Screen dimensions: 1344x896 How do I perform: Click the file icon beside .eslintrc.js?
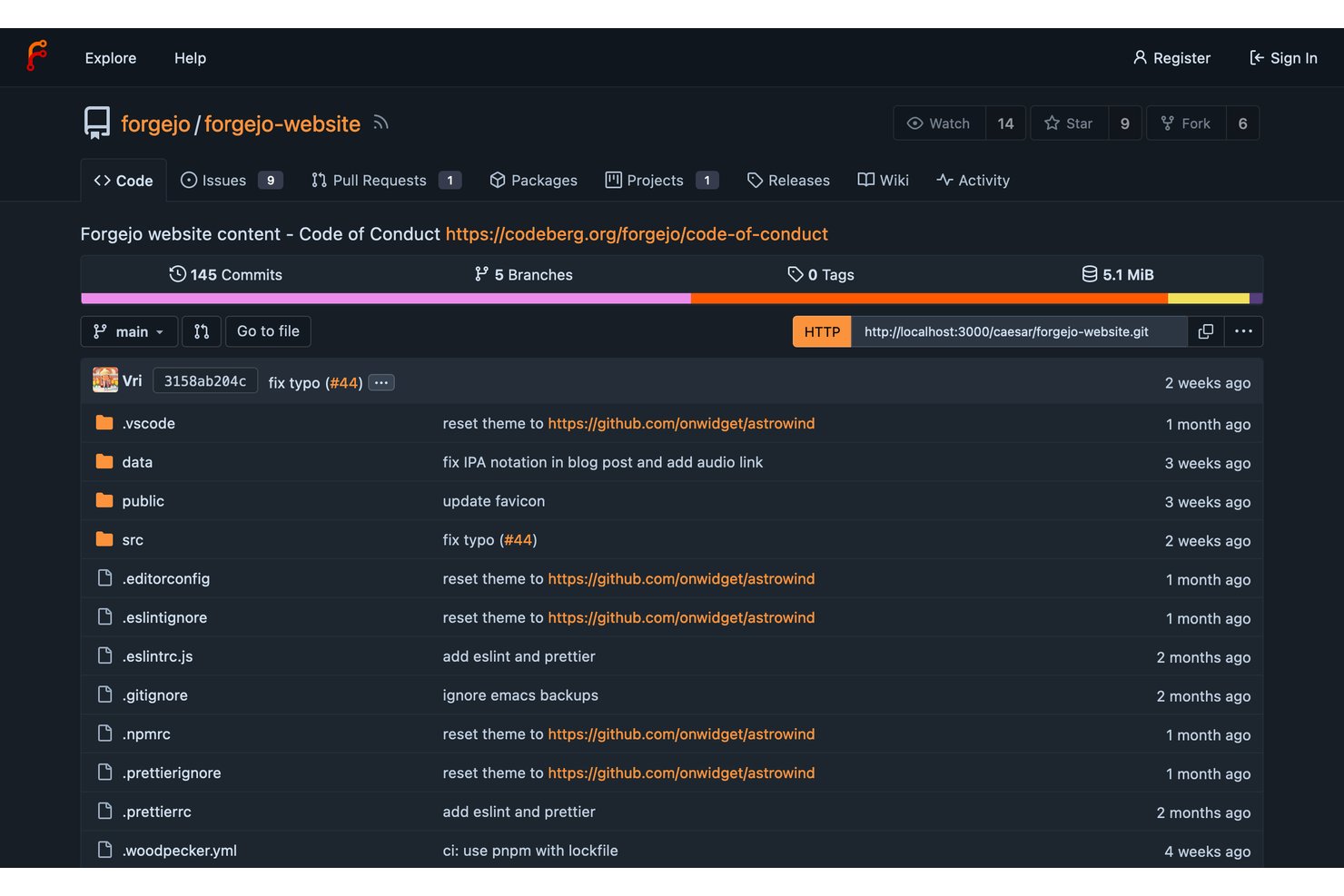pyautogui.click(x=105, y=655)
